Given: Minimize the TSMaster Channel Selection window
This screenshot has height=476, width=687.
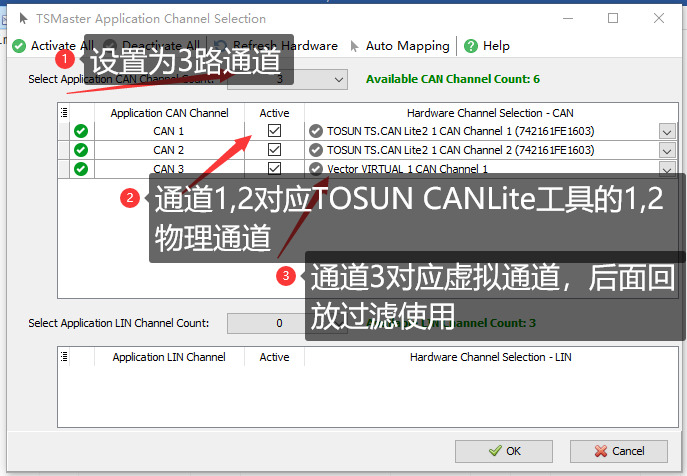Looking at the screenshot, I should click(x=568, y=18).
